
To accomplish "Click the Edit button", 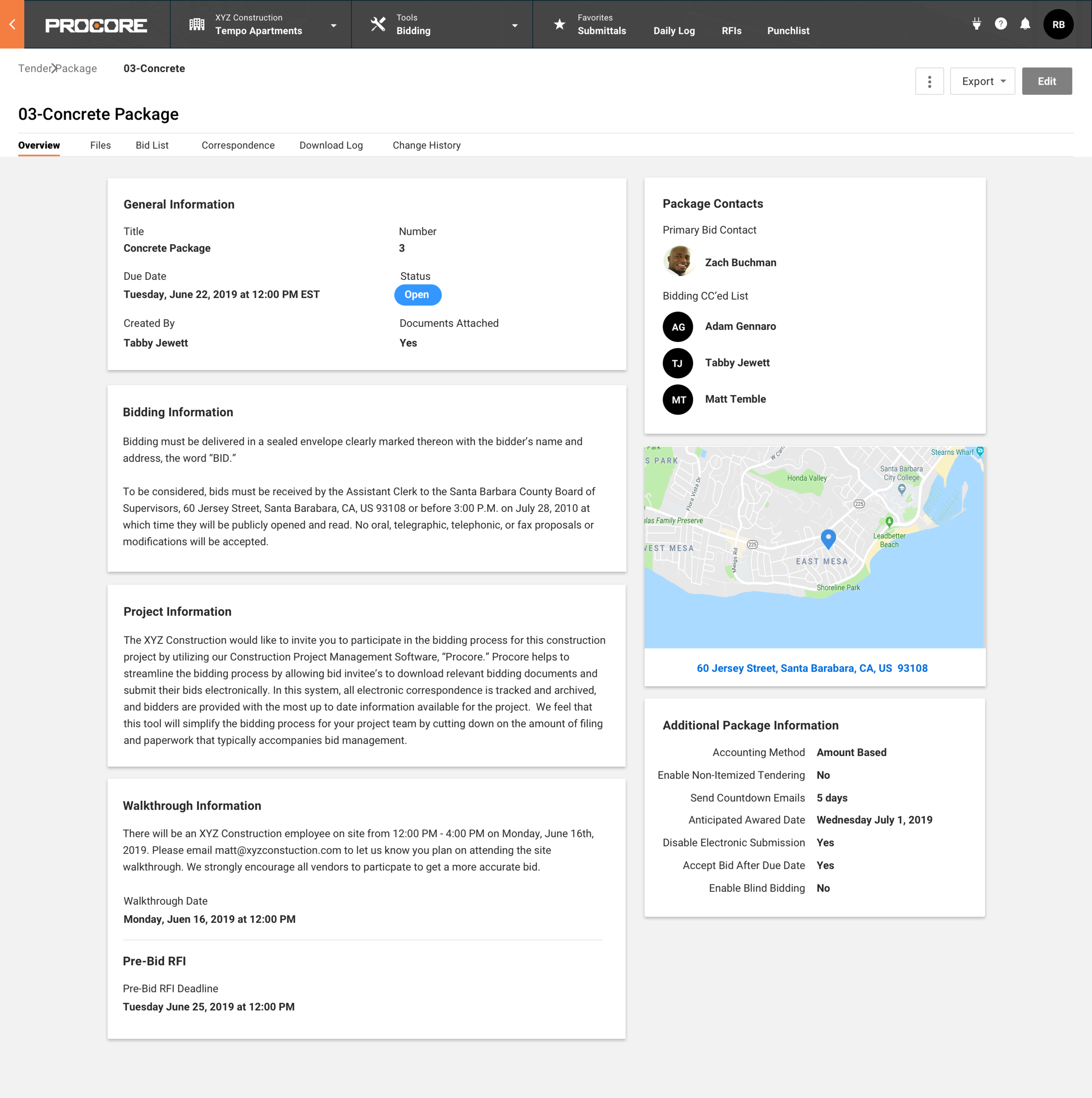I will [1047, 81].
